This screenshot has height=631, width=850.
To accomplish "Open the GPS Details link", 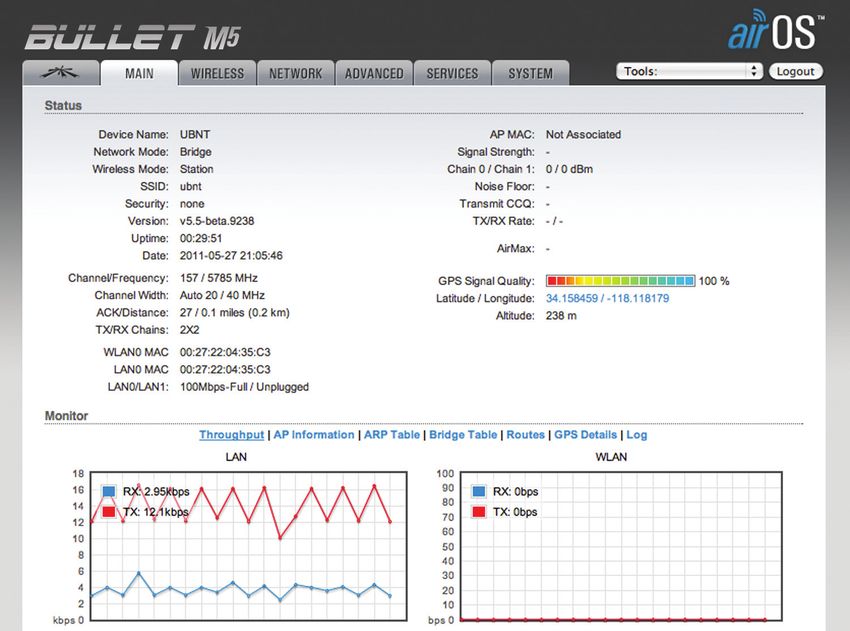I will pyautogui.click(x=585, y=435).
